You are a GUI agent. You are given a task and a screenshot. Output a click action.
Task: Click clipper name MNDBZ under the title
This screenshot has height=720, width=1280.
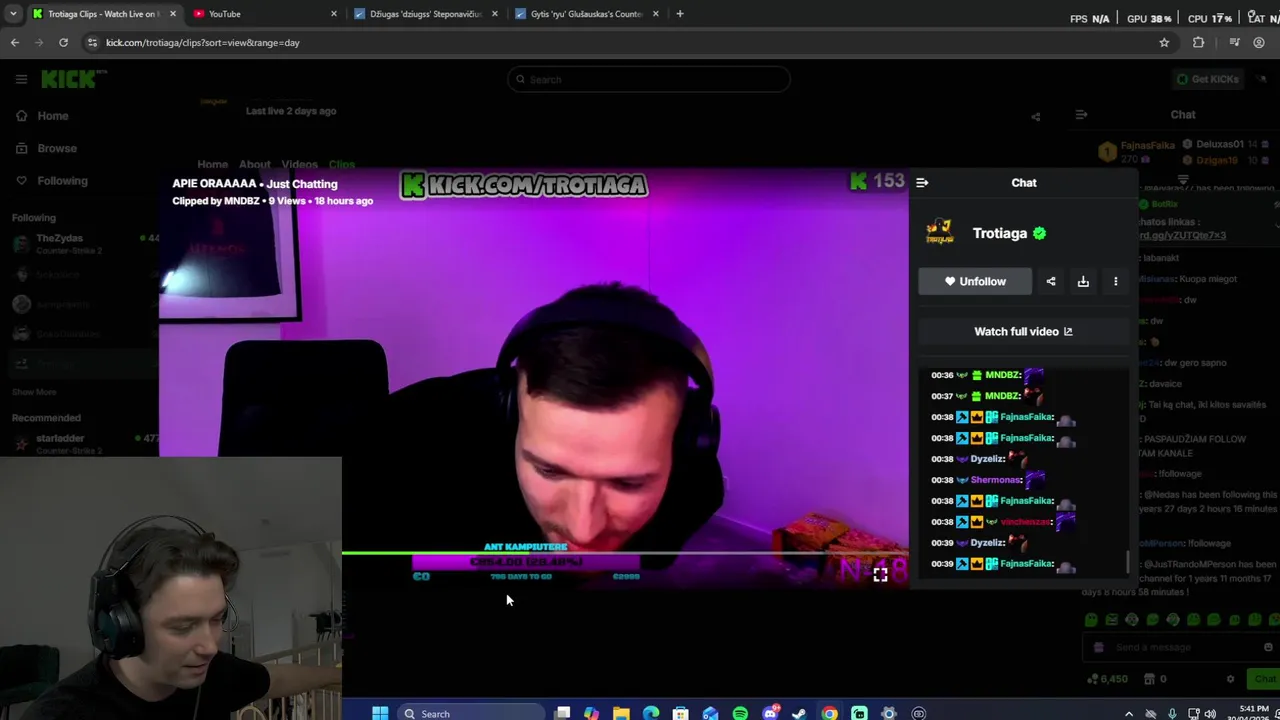coord(242,201)
